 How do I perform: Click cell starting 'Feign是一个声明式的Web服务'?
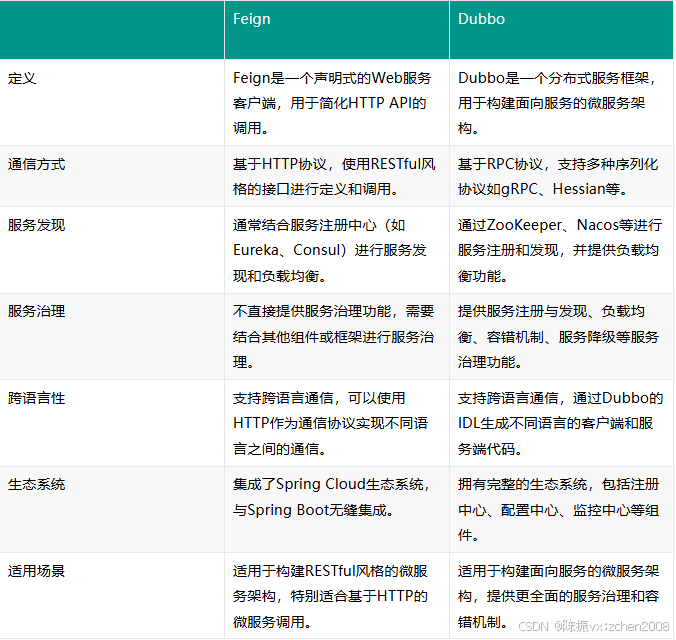pyautogui.click(x=337, y=103)
